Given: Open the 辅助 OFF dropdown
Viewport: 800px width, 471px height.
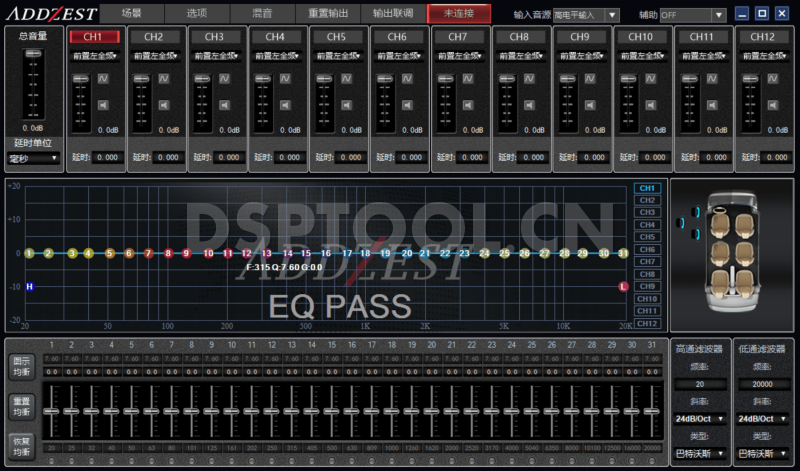Looking at the screenshot, I should pos(692,15).
